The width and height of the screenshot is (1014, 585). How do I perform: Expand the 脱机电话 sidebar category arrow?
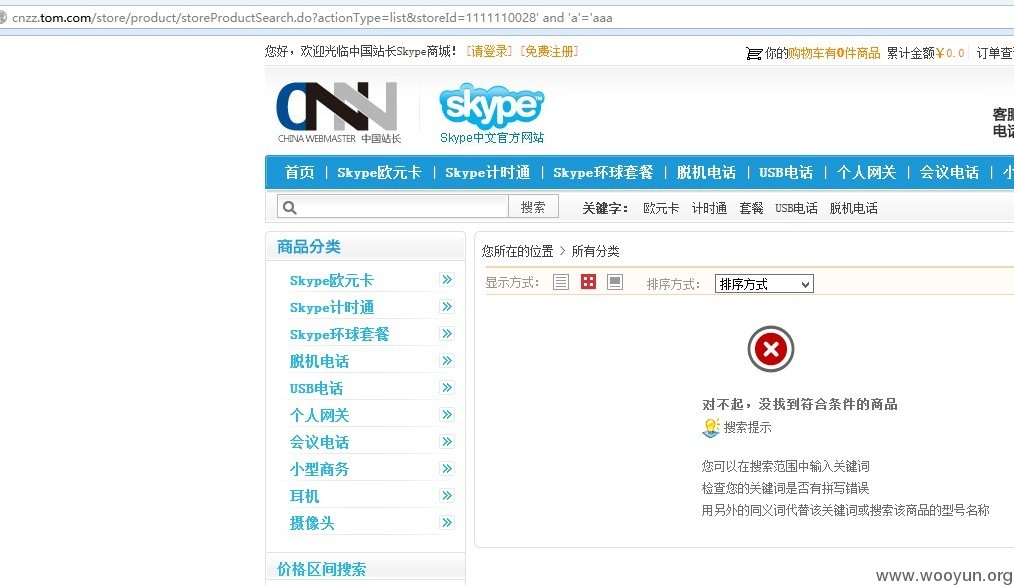[x=447, y=361]
